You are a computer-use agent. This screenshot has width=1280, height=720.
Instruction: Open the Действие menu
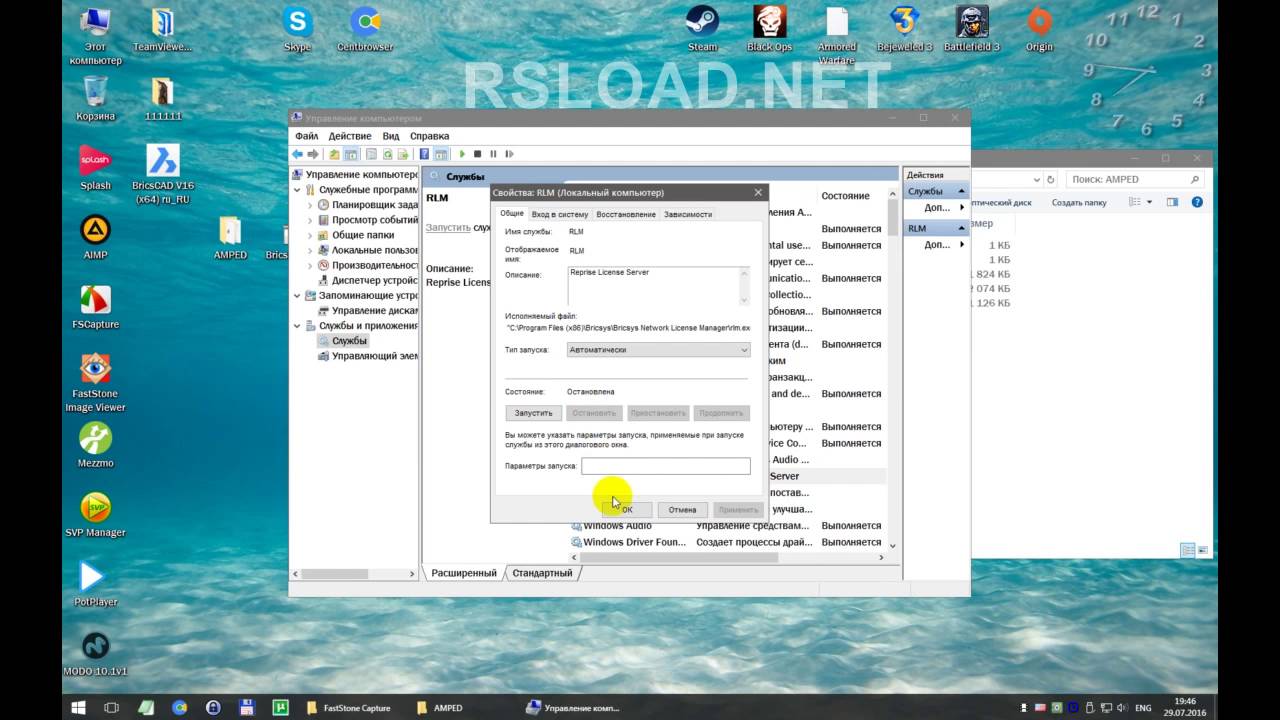pos(350,136)
